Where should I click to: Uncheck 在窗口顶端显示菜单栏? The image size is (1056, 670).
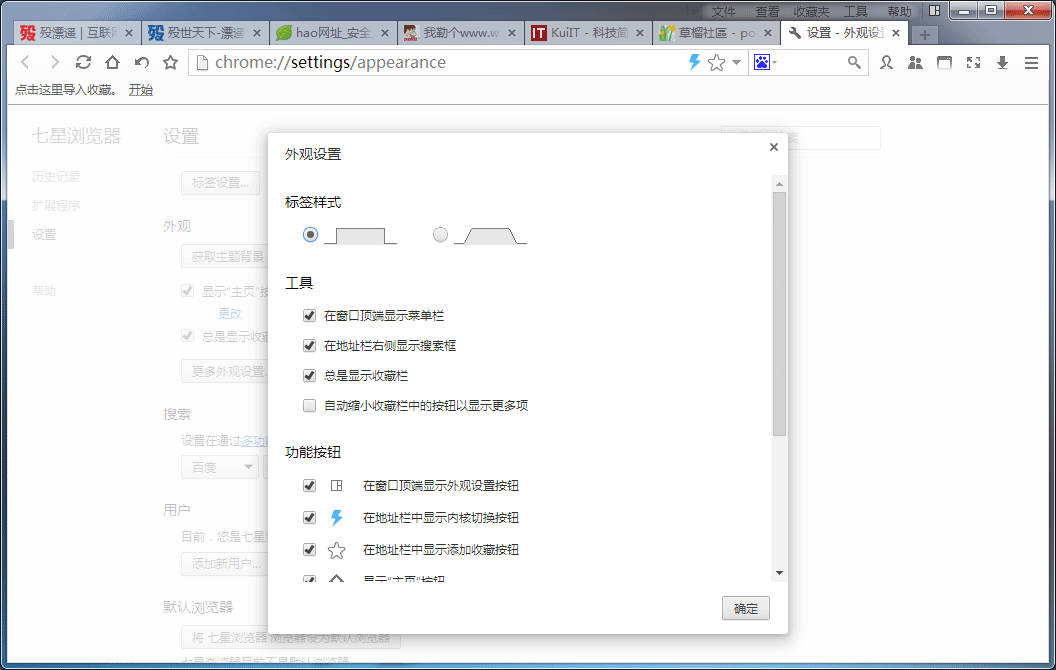[309, 315]
